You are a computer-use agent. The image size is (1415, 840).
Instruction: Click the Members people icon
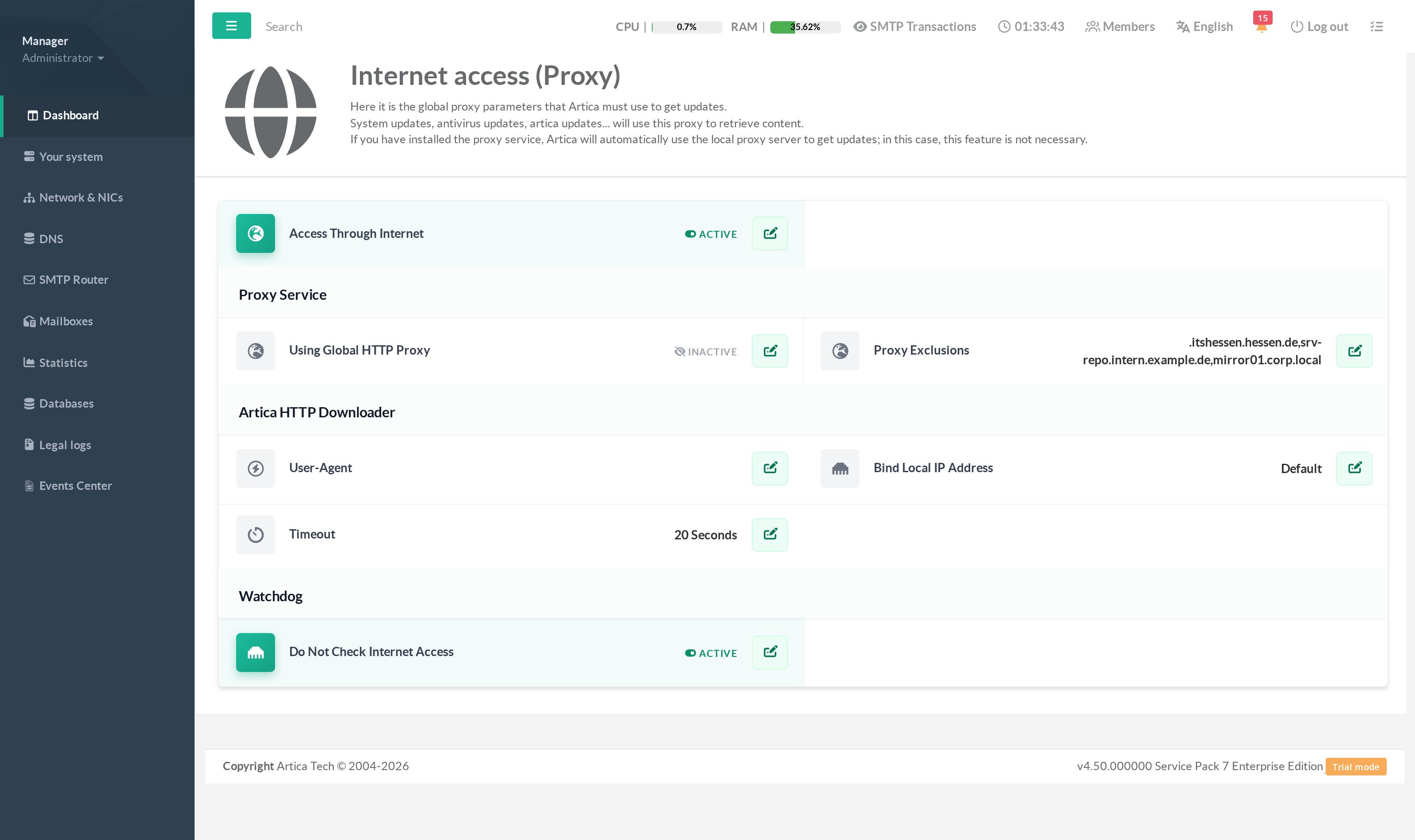point(1092,27)
